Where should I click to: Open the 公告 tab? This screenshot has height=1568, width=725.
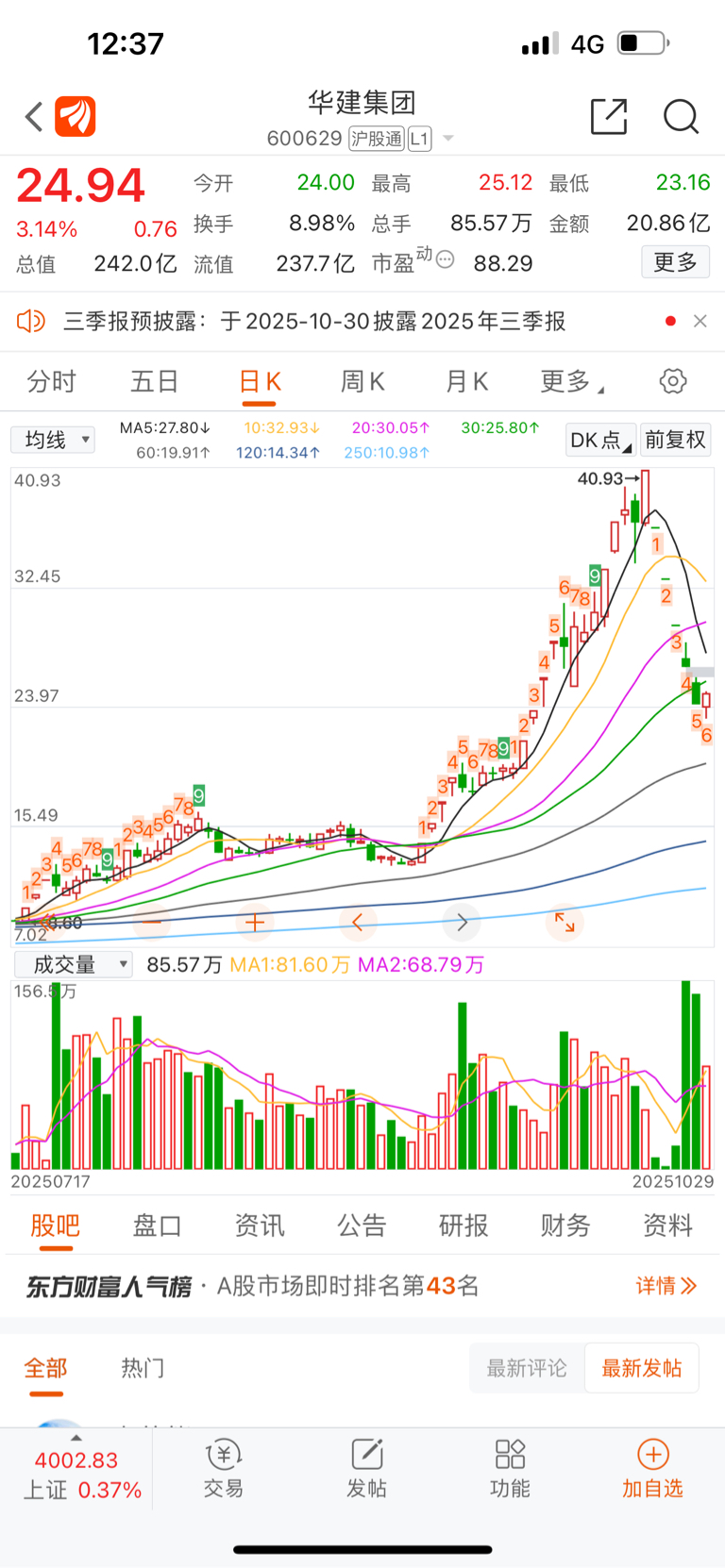coord(362,1226)
